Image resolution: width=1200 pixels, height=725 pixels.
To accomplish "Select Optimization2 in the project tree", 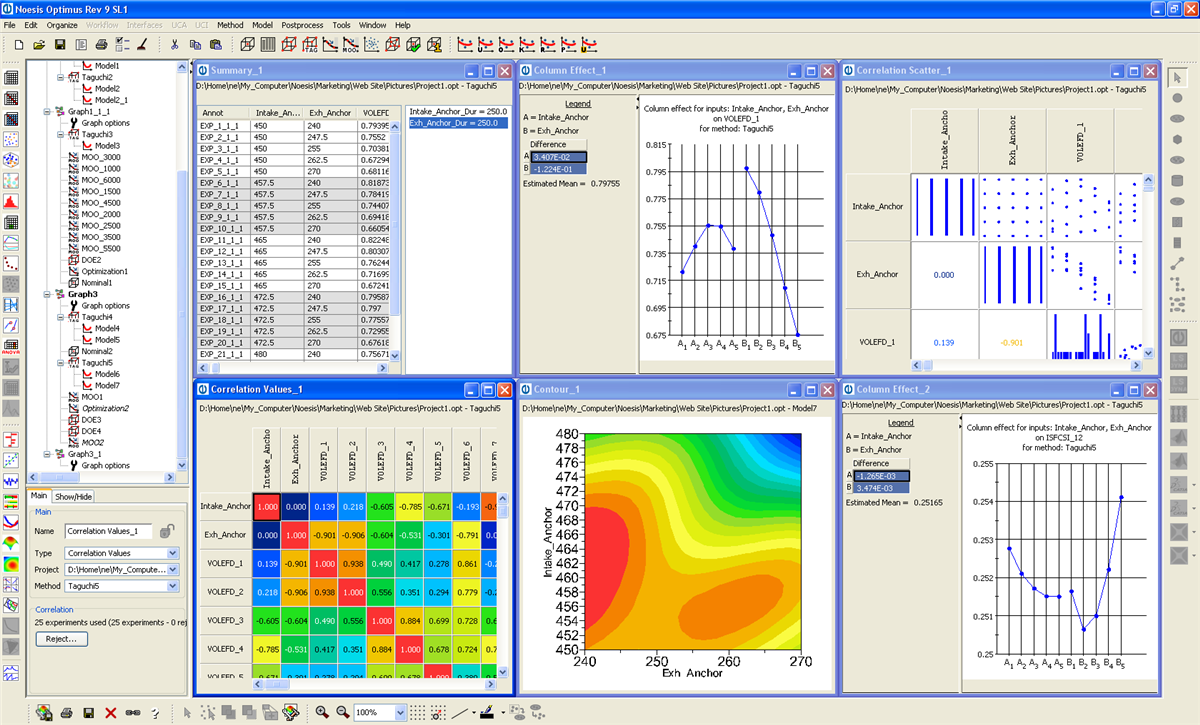I will pos(105,409).
